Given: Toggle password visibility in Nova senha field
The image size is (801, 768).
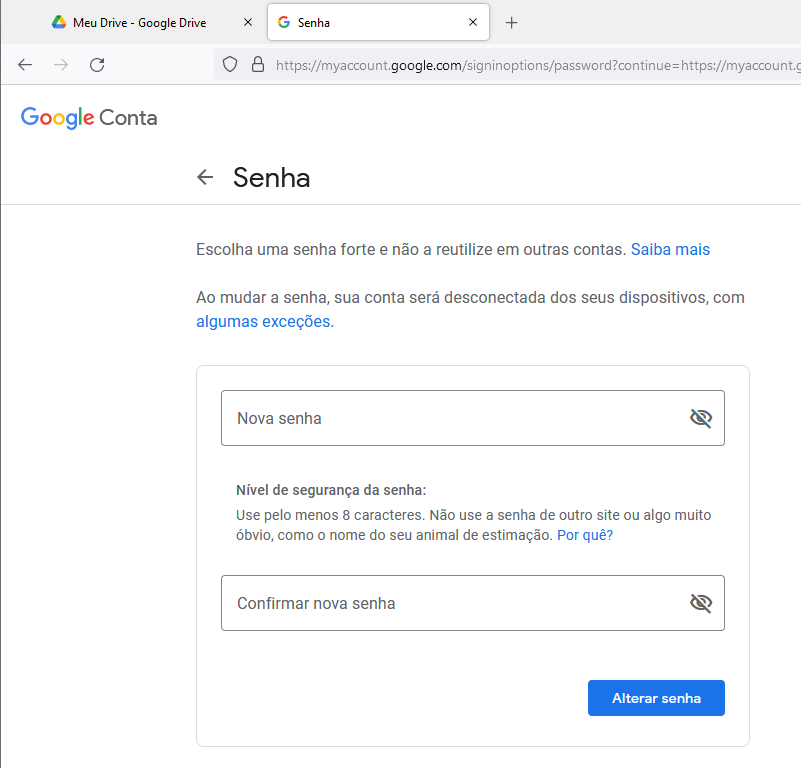Looking at the screenshot, I should [x=701, y=418].
